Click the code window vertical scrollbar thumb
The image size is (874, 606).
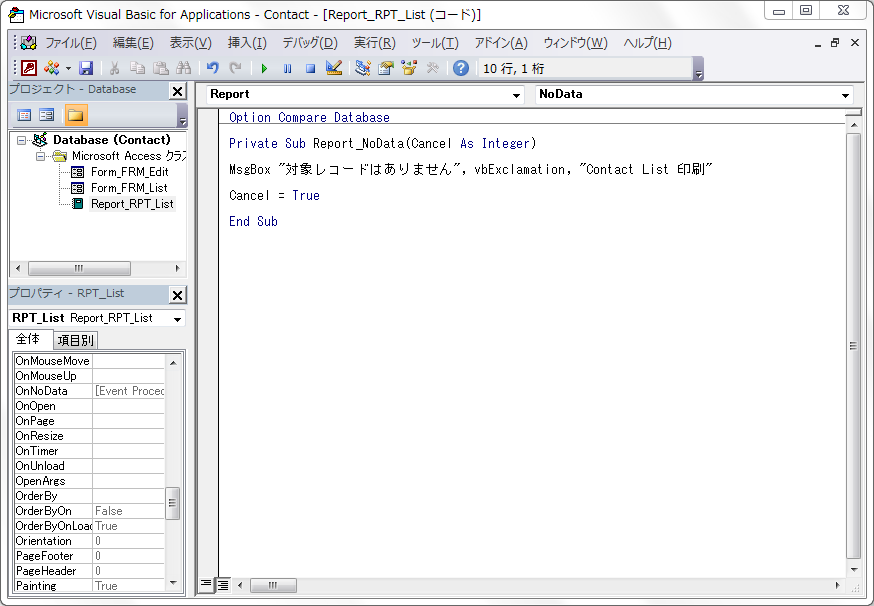(853, 346)
